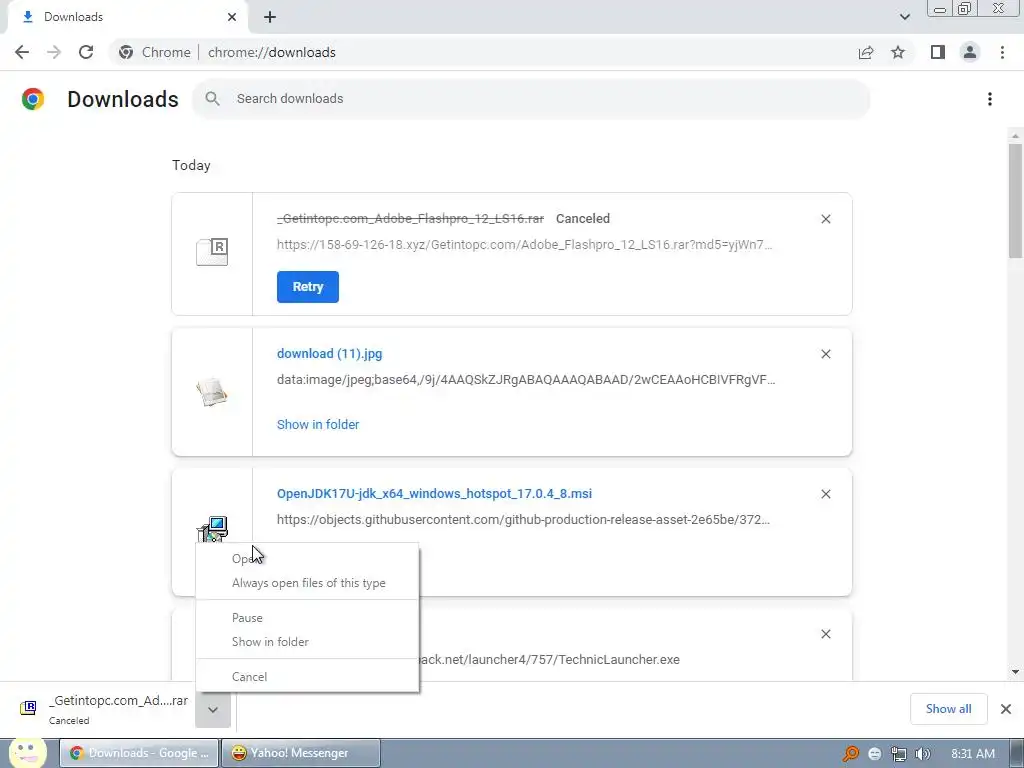Open the volume speaker tray icon
The width and height of the screenshot is (1024, 768).
click(923, 754)
